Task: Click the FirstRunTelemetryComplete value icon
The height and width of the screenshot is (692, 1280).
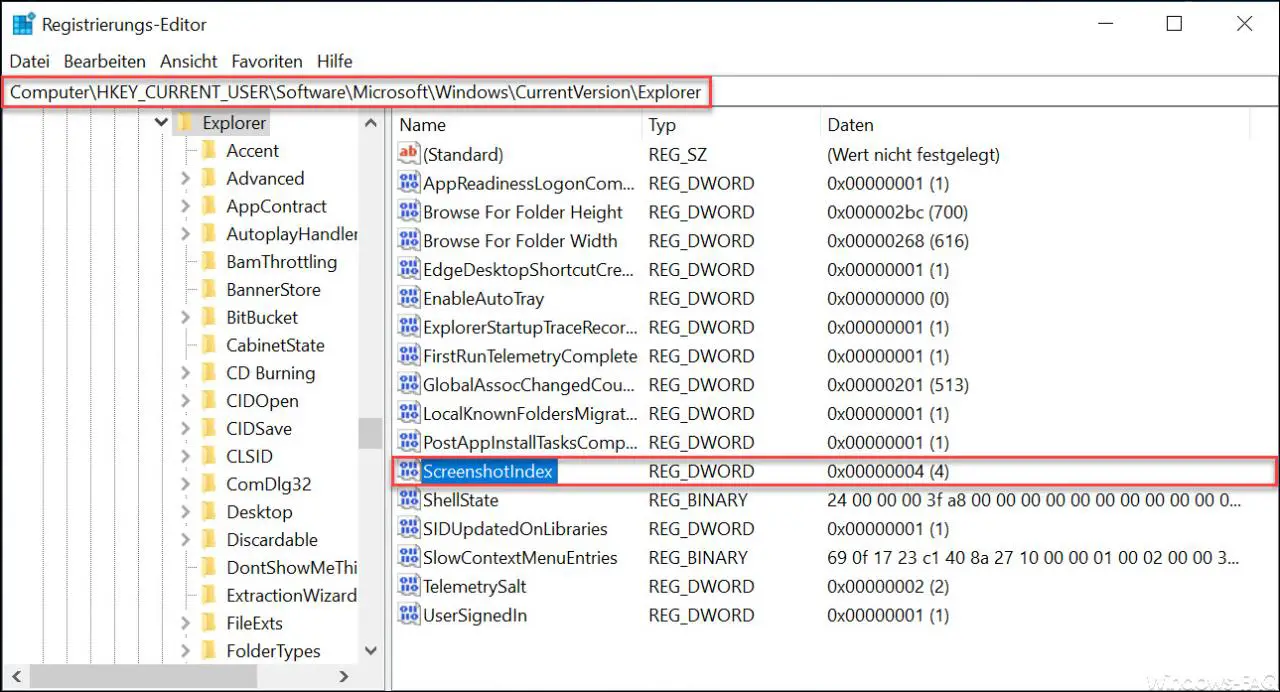Action: pyautogui.click(x=408, y=356)
